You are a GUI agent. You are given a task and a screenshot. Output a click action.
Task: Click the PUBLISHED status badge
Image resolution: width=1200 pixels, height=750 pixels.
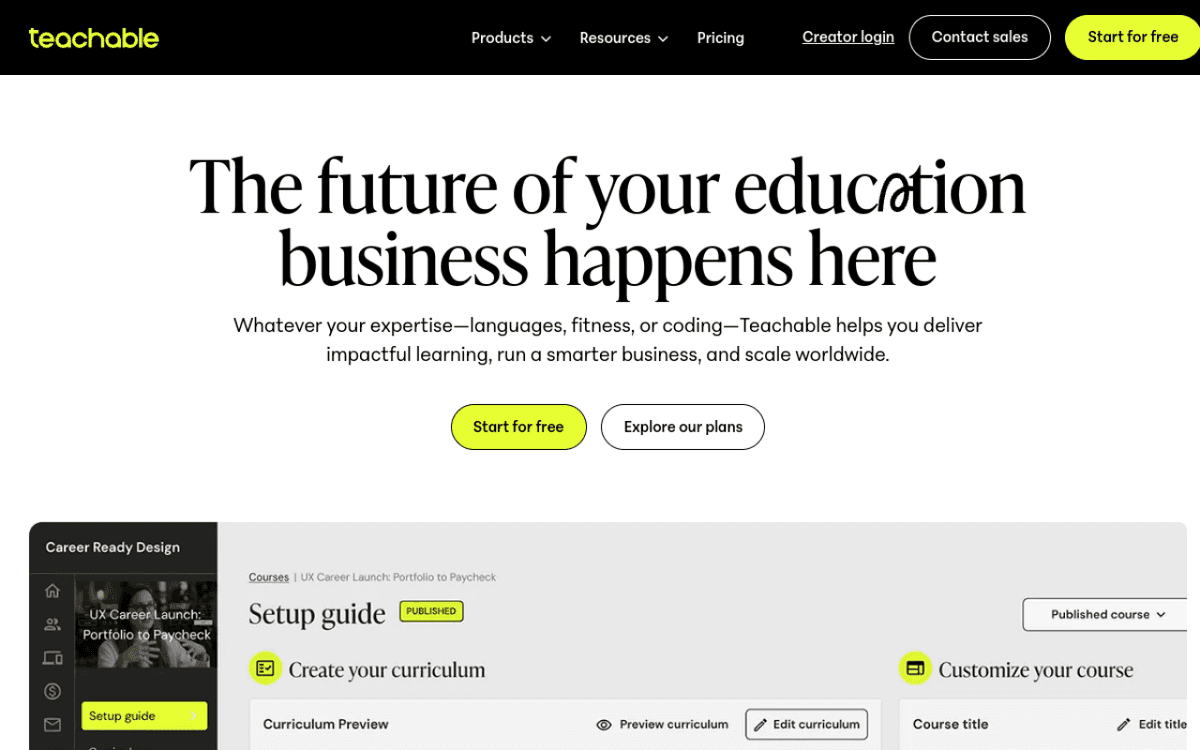tap(431, 610)
